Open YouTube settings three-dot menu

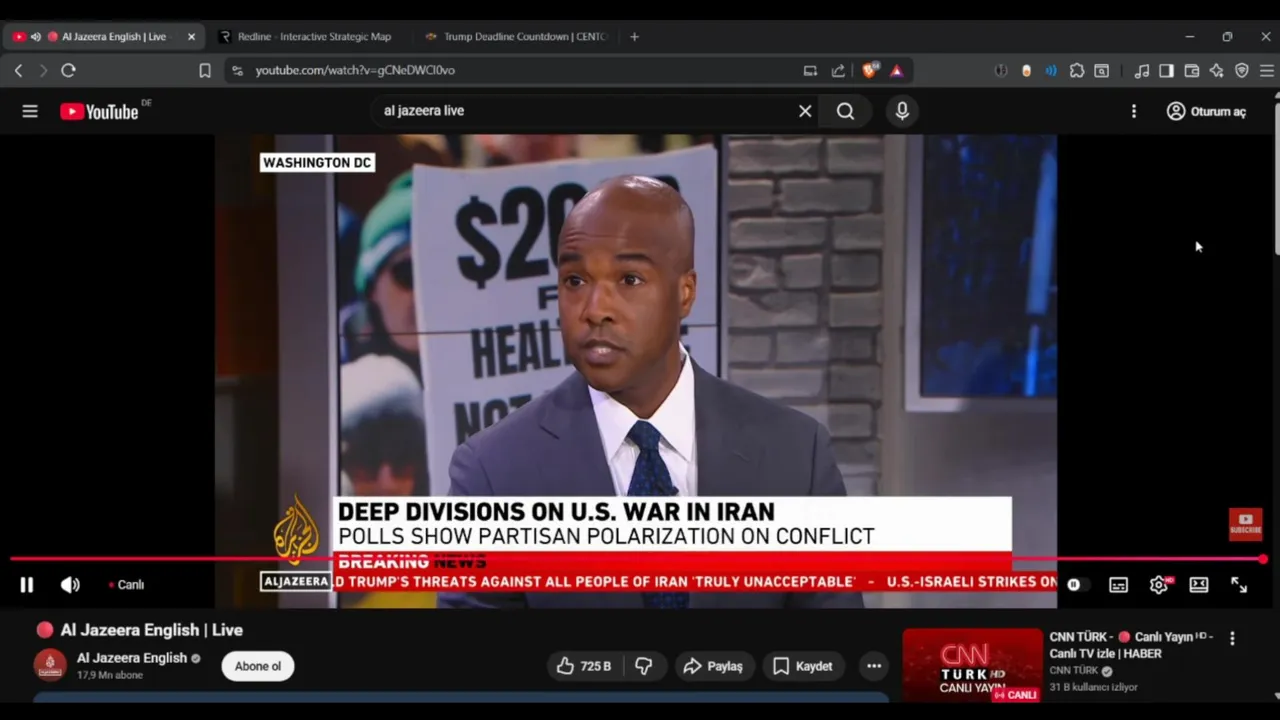pos(1134,111)
